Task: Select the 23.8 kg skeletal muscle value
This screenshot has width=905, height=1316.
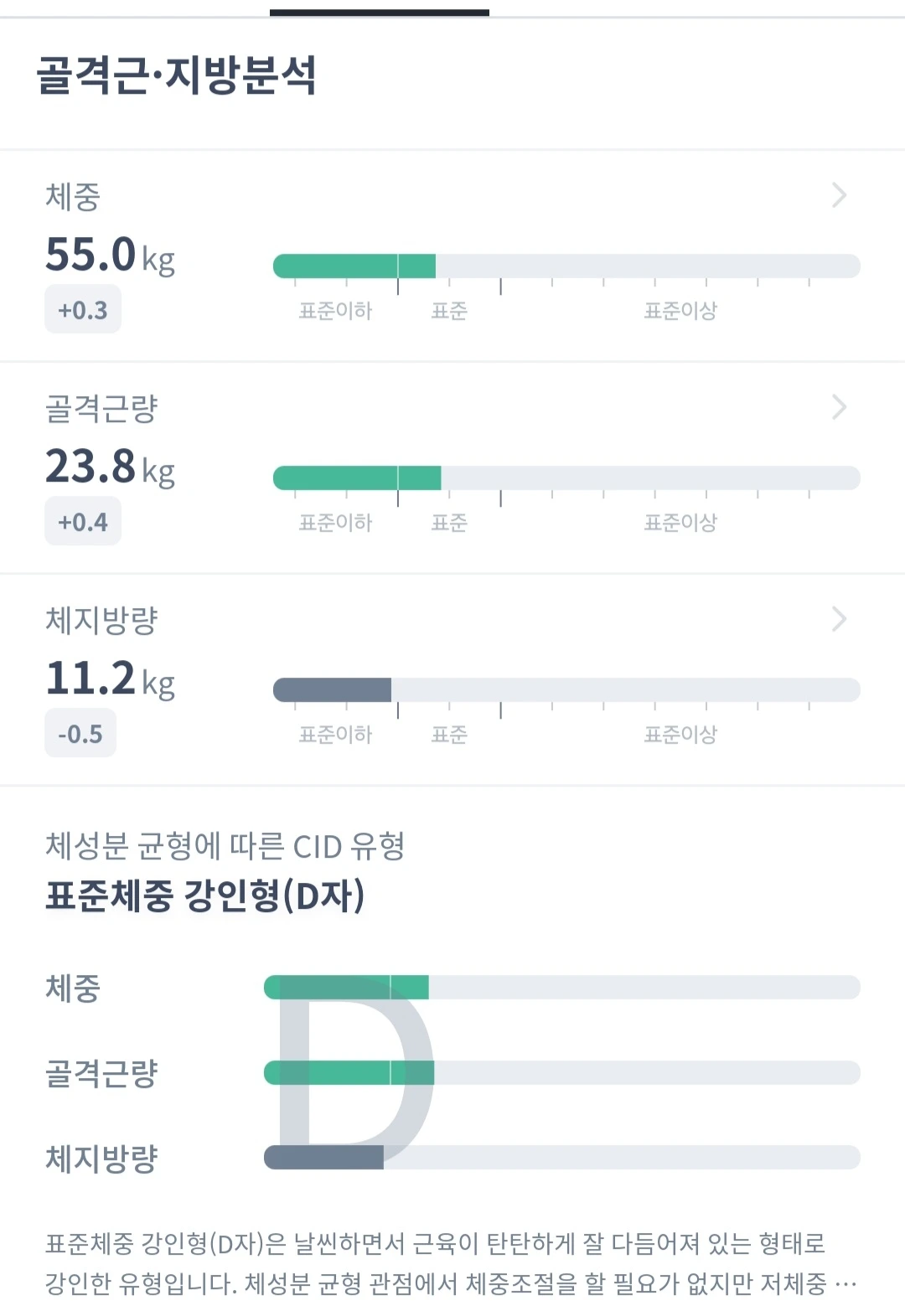Action: [x=110, y=467]
